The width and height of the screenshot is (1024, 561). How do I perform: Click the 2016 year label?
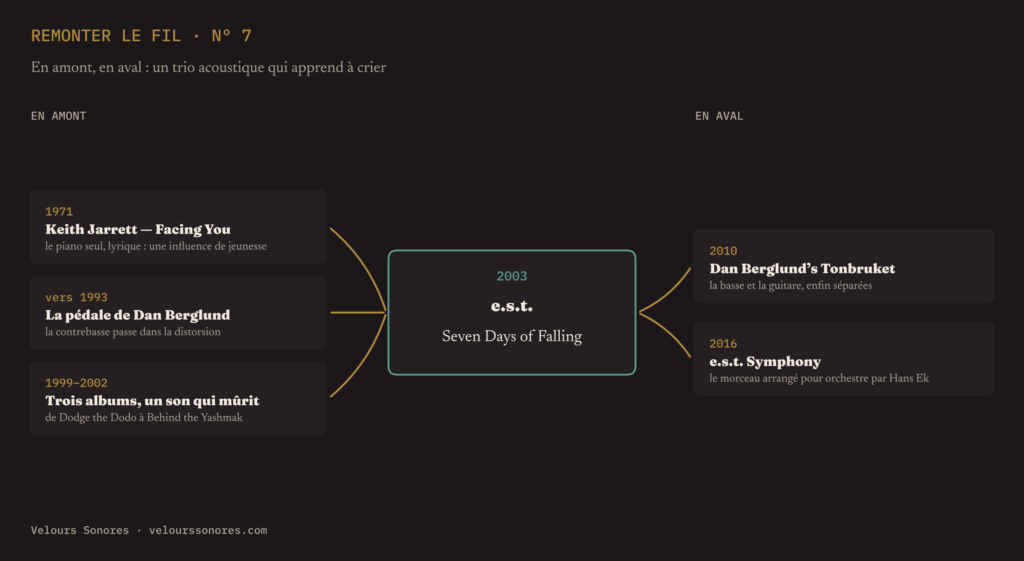click(x=723, y=344)
